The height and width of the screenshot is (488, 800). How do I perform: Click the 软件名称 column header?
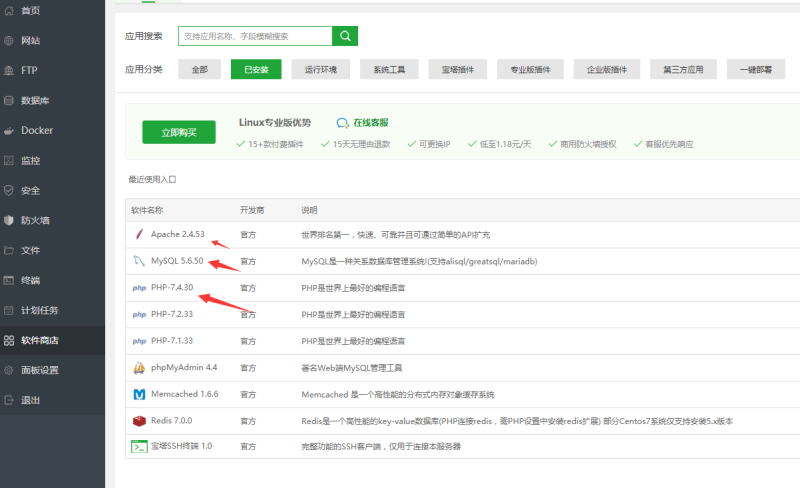(x=147, y=210)
